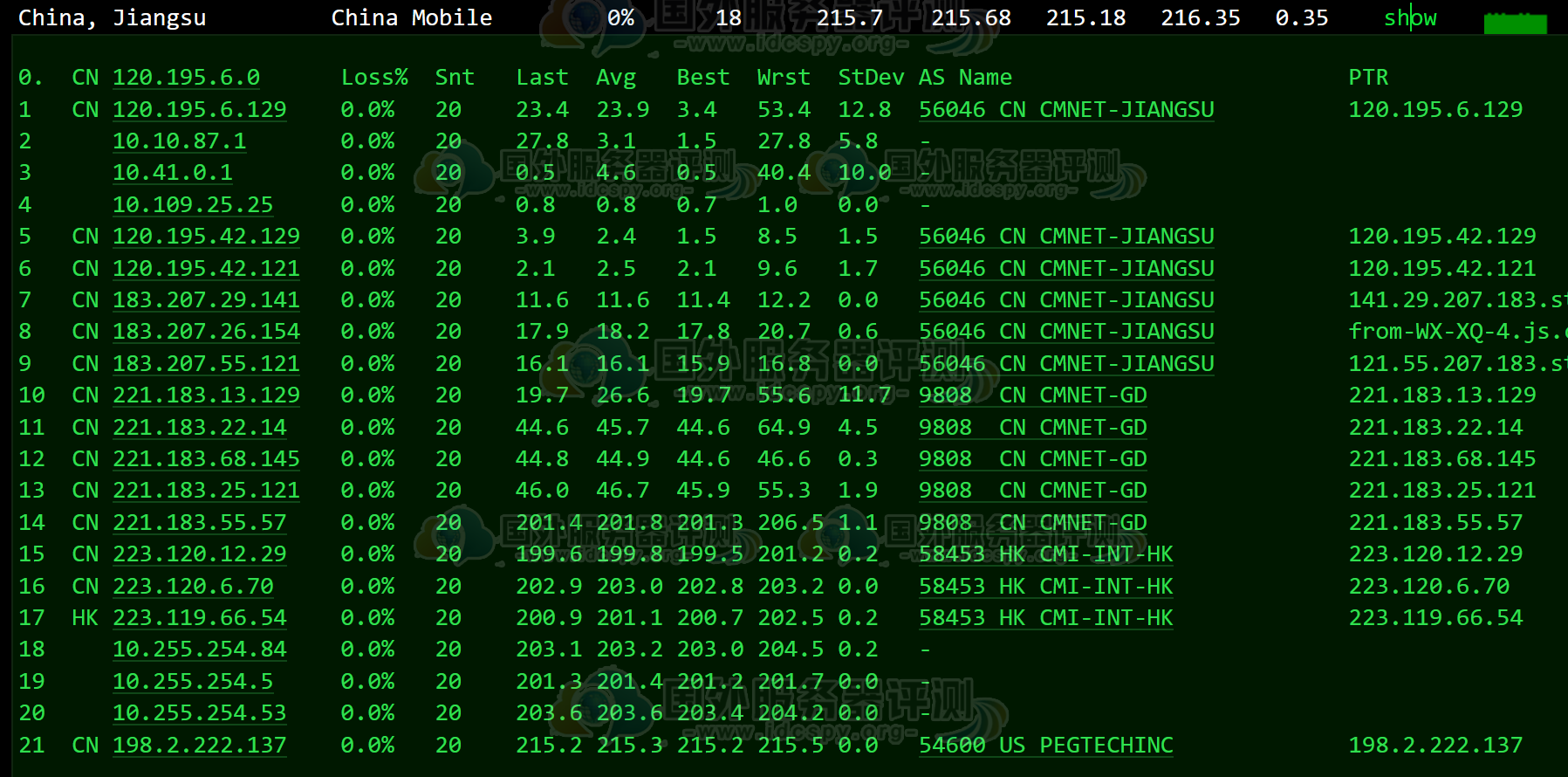Open AS link 54600 US PEGTECHINC
1568x777 pixels.
(1046, 746)
